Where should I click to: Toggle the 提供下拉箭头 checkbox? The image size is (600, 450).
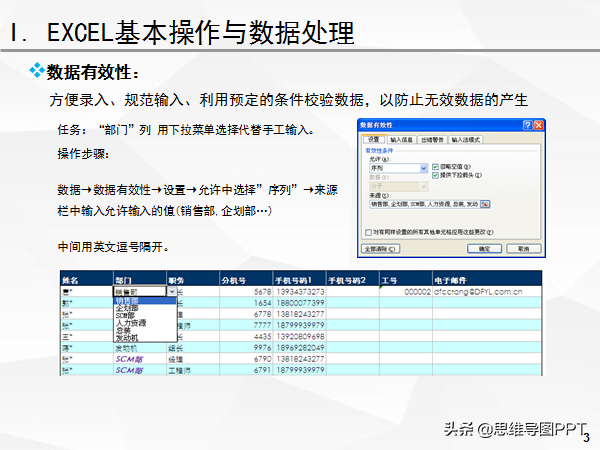pos(435,175)
